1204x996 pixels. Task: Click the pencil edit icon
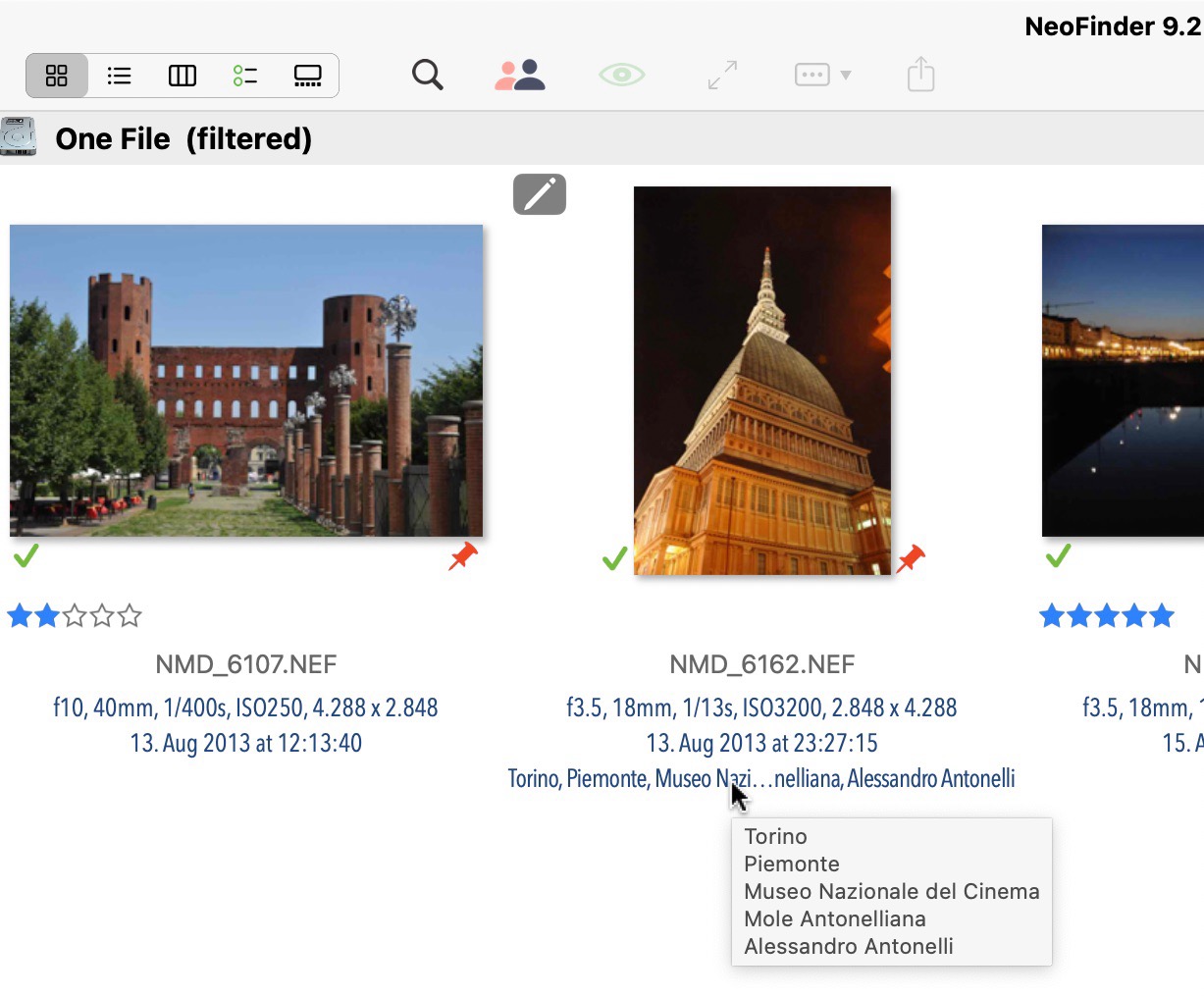[540, 194]
